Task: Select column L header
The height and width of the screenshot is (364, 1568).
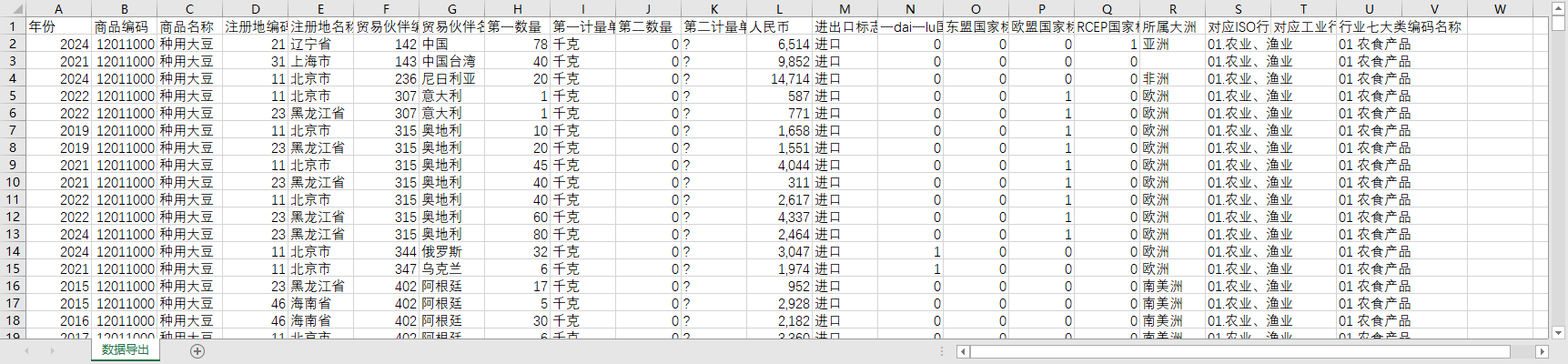Action: point(780,9)
